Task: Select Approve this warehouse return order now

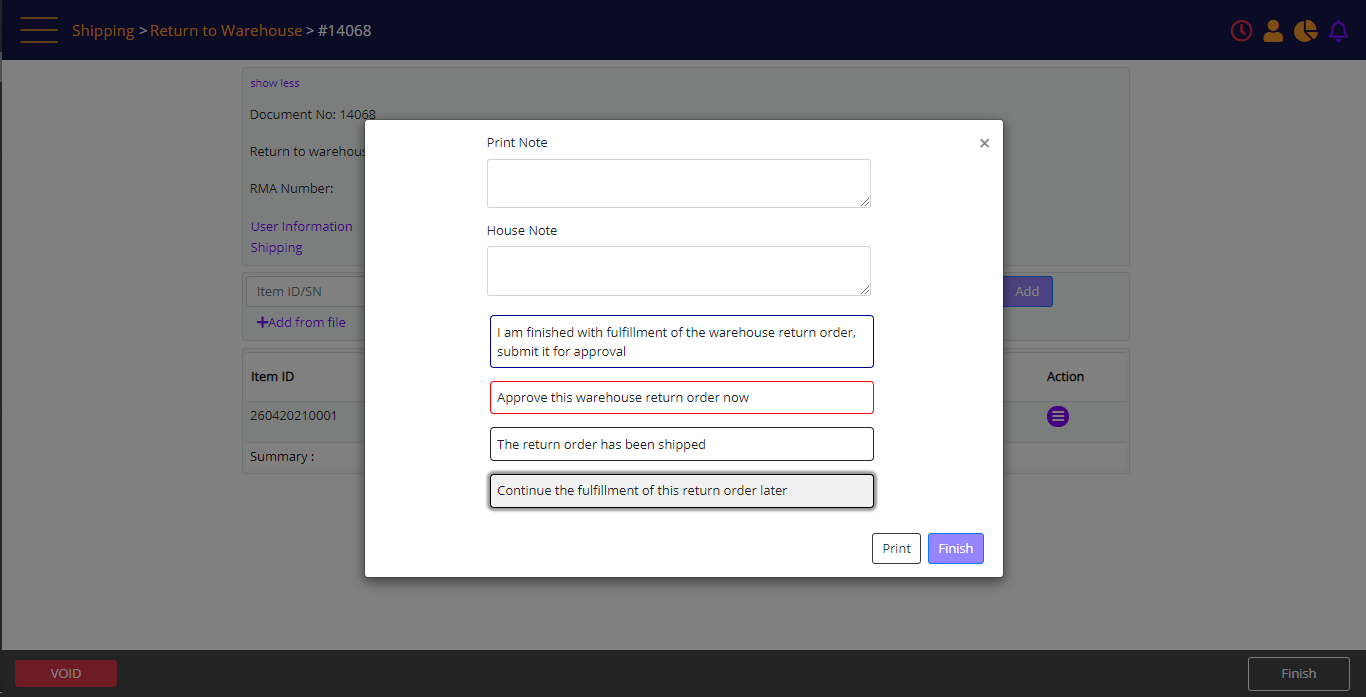Action: pos(682,397)
